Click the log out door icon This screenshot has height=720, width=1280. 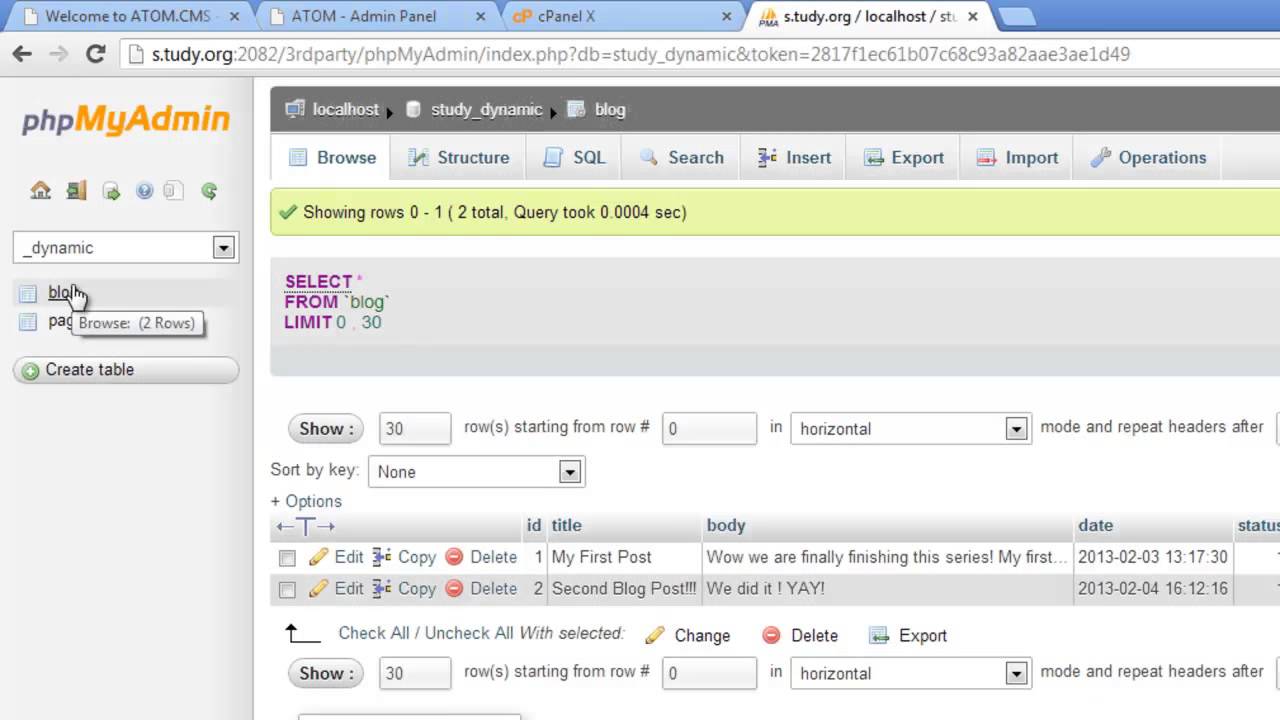76,190
